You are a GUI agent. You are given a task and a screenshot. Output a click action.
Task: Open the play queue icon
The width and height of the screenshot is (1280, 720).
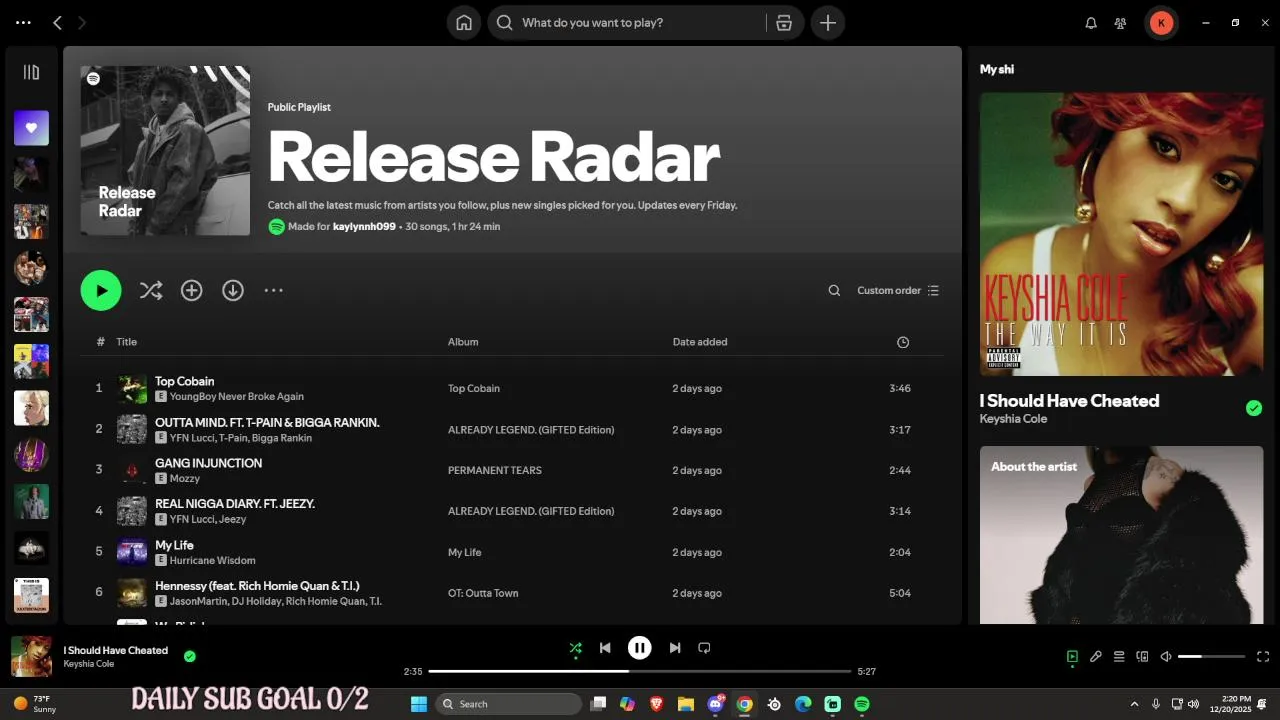click(1119, 657)
